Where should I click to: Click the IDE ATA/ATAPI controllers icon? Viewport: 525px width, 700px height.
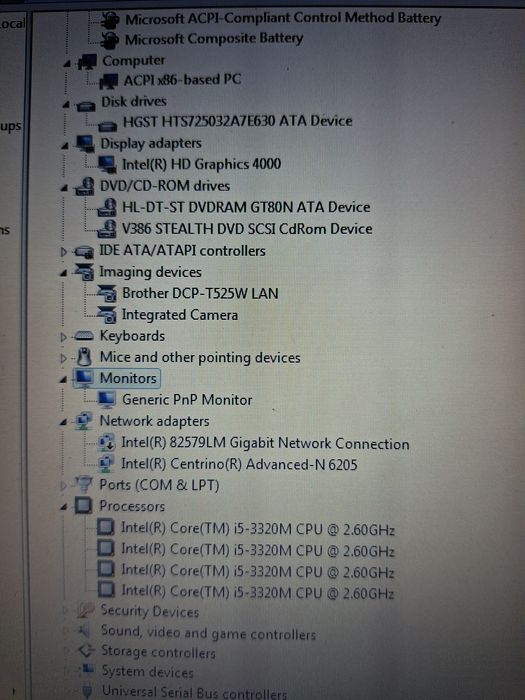tap(83, 251)
